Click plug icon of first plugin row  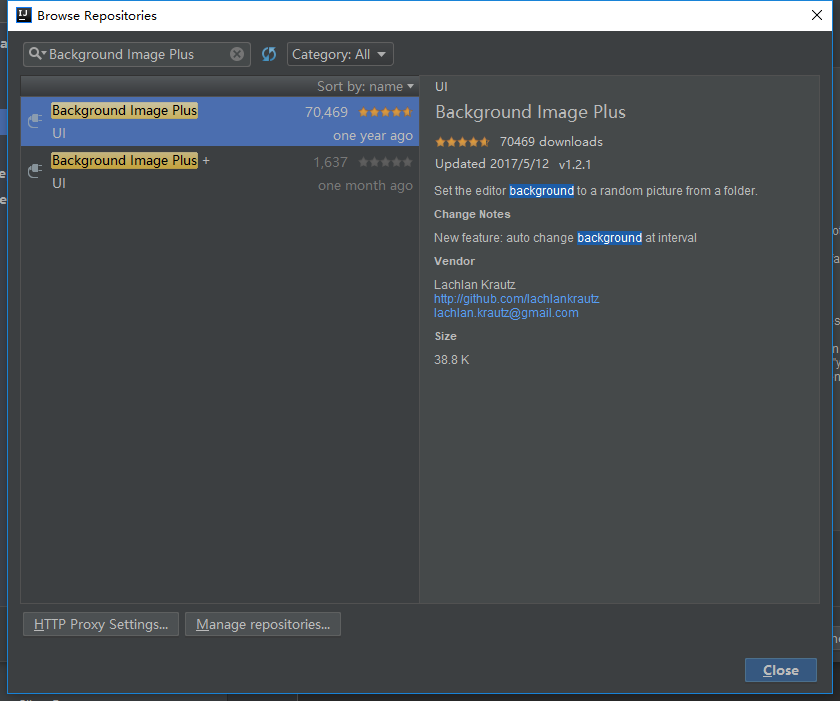[x=35, y=121]
